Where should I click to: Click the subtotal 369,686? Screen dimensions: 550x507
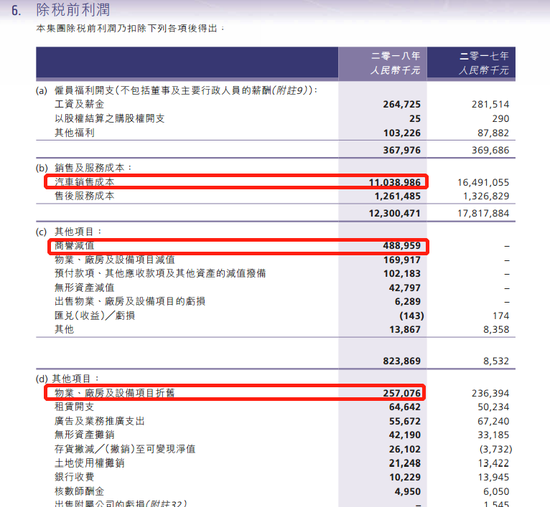coord(490,150)
